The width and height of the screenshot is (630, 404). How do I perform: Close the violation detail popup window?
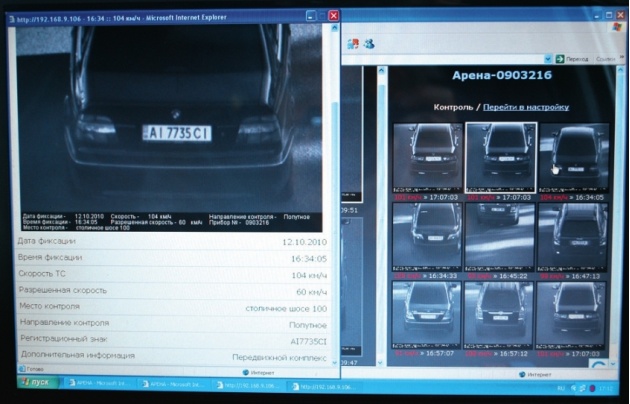[x=333, y=15]
